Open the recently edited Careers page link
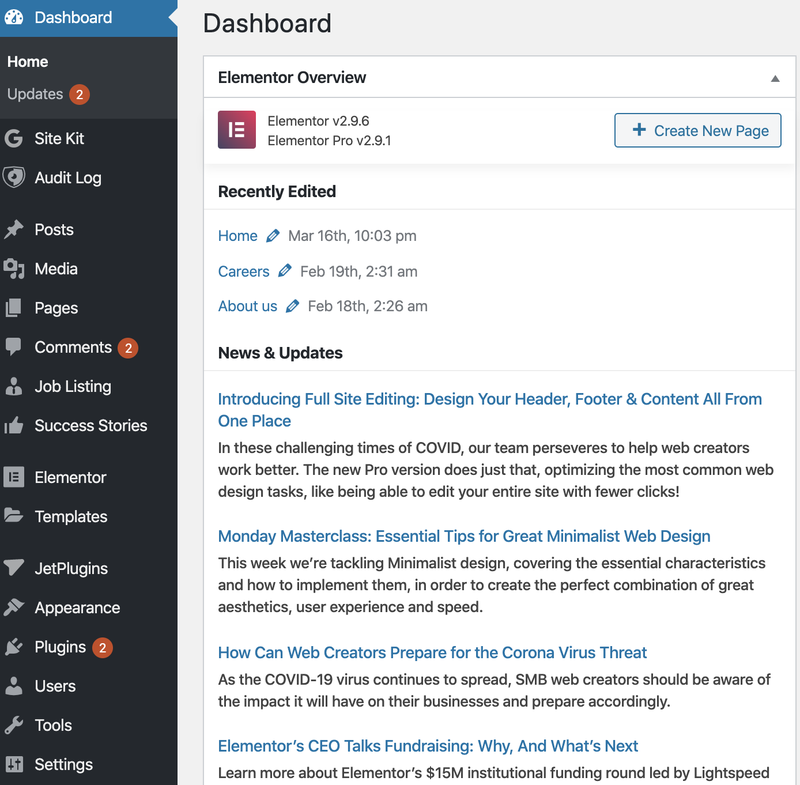This screenshot has width=800, height=785. click(243, 271)
